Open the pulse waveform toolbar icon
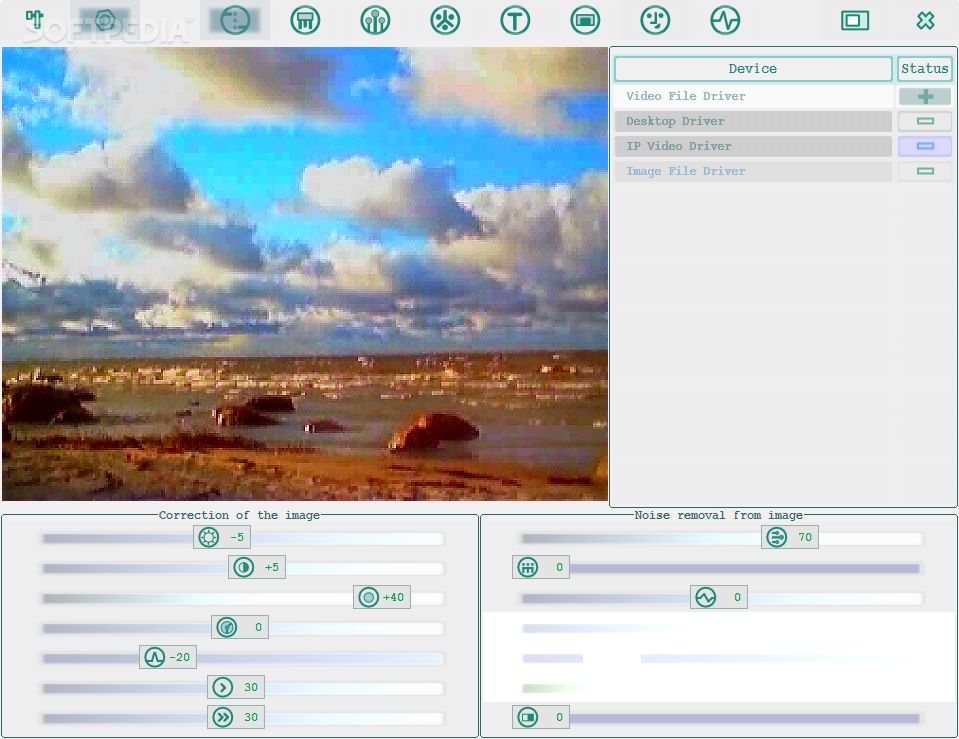Screen dimensions: 959x739 [725, 20]
